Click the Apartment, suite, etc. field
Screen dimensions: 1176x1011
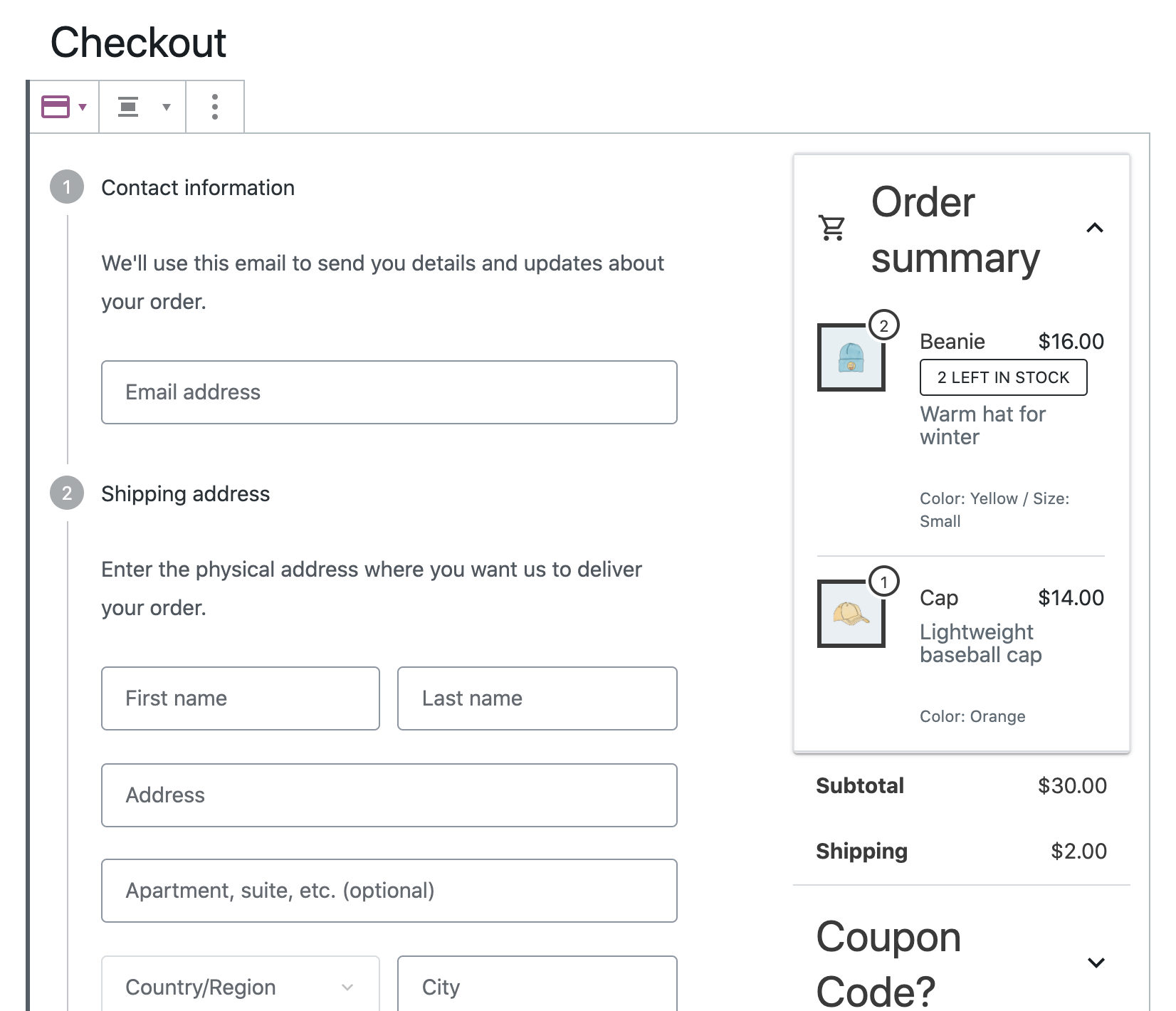click(389, 891)
